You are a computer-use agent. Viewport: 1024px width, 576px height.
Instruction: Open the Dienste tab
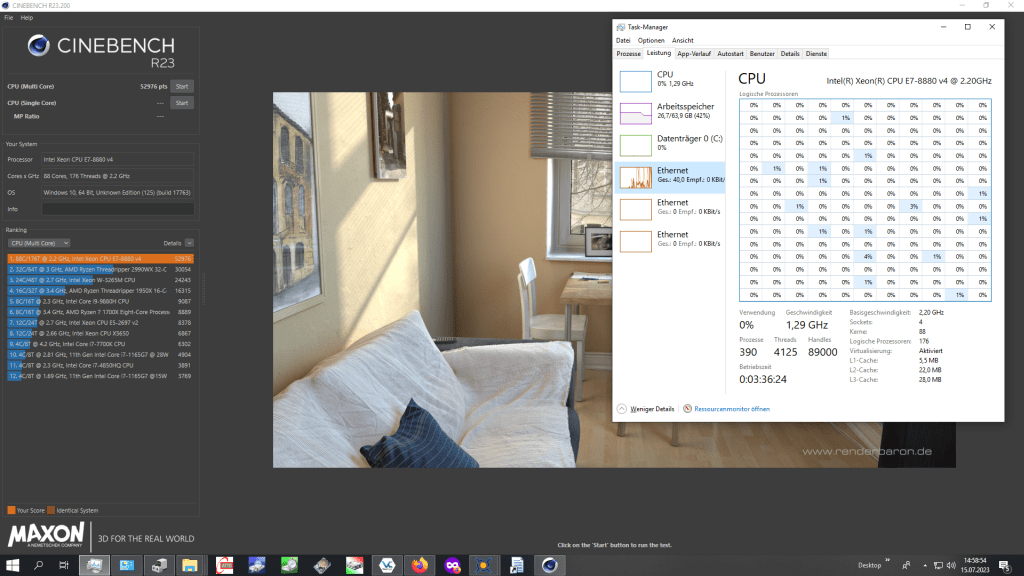[x=816, y=54]
